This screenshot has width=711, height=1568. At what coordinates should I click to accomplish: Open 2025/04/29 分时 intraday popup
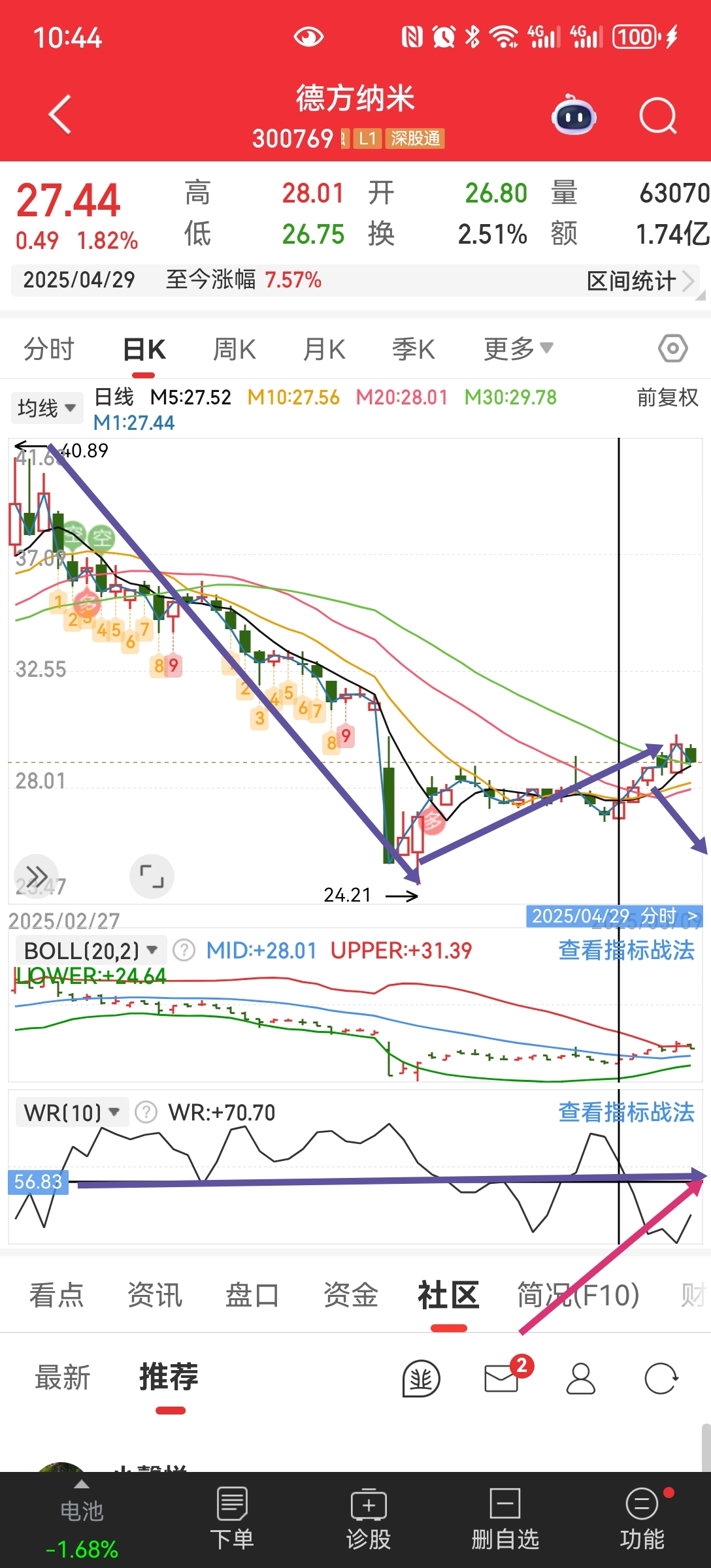click(x=614, y=916)
